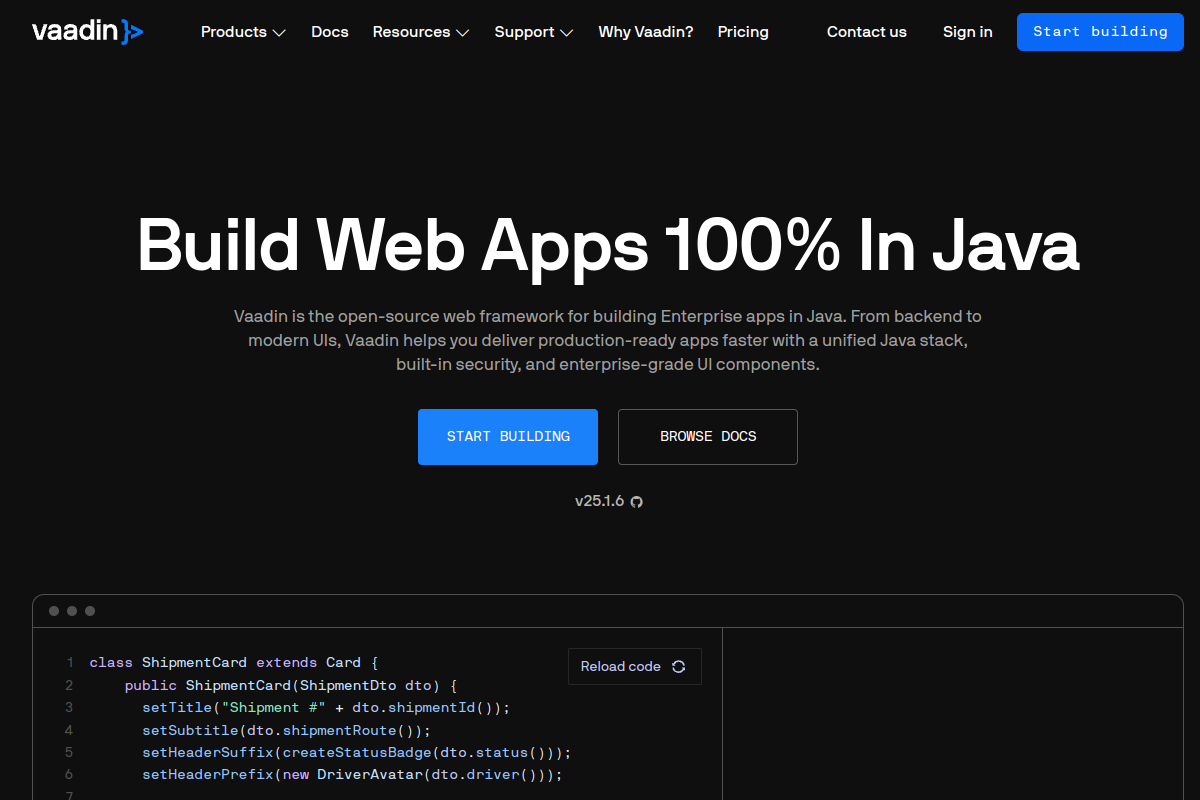Go to the Pricing page
The height and width of the screenshot is (800, 1200).
click(743, 32)
